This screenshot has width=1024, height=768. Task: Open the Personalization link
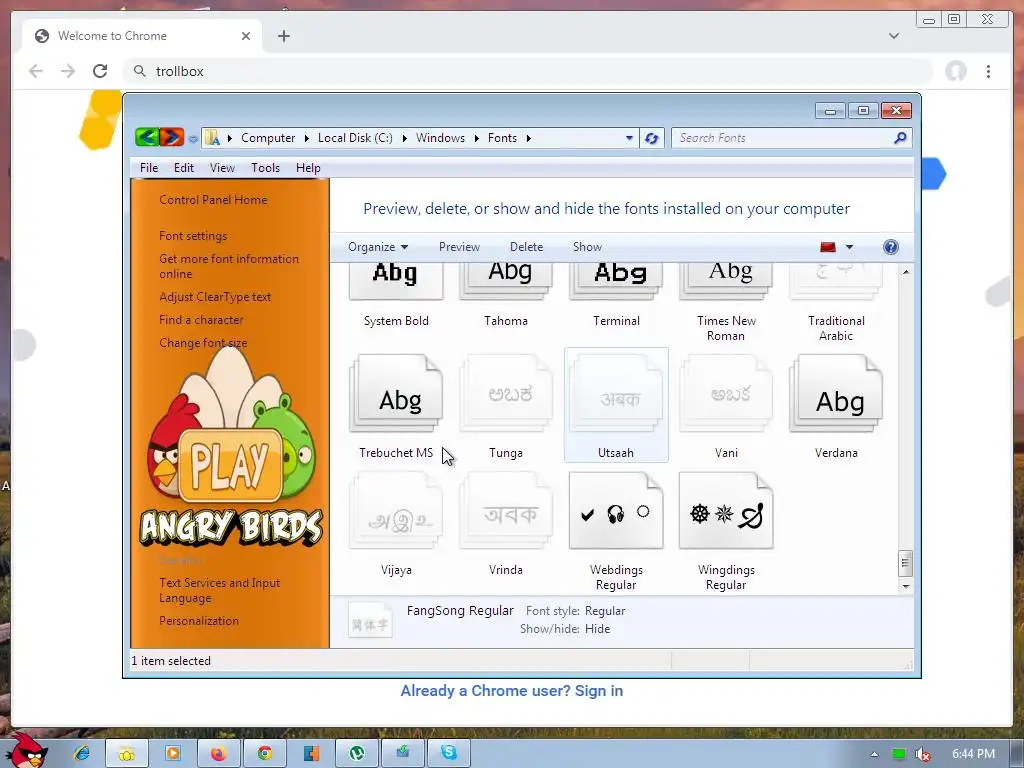click(199, 620)
